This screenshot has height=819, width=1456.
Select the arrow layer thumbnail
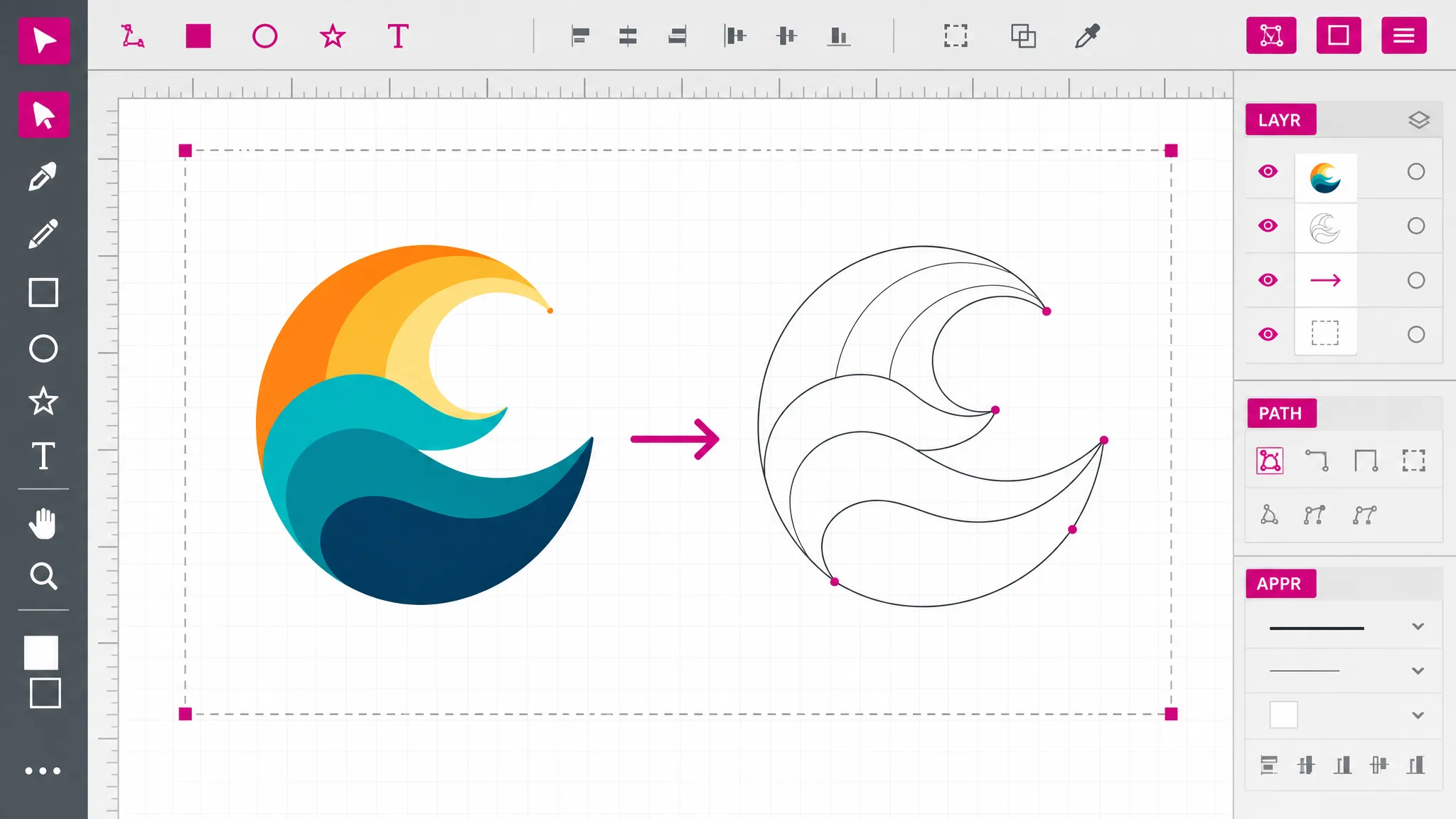pyautogui.click(x=1325, y=280)
